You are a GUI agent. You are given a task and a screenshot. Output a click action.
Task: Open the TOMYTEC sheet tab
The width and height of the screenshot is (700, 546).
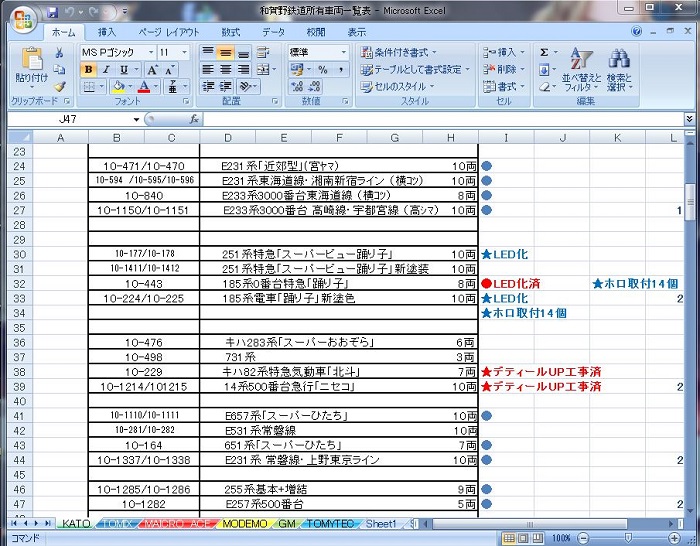tap(331, 524)
